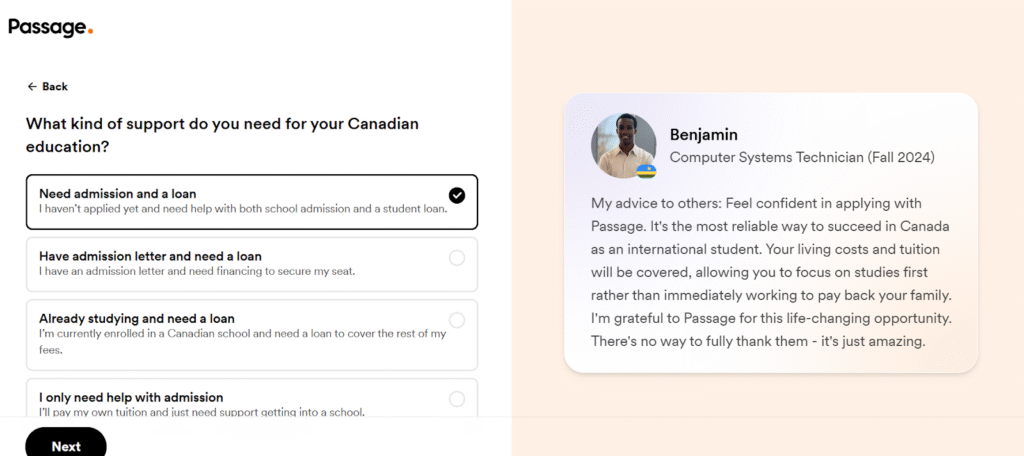The height and width of the screenshot is (456, 1024).
Task: Click the testimonial paragraph text
Action: pyautogui.click(x=771, y=272)
